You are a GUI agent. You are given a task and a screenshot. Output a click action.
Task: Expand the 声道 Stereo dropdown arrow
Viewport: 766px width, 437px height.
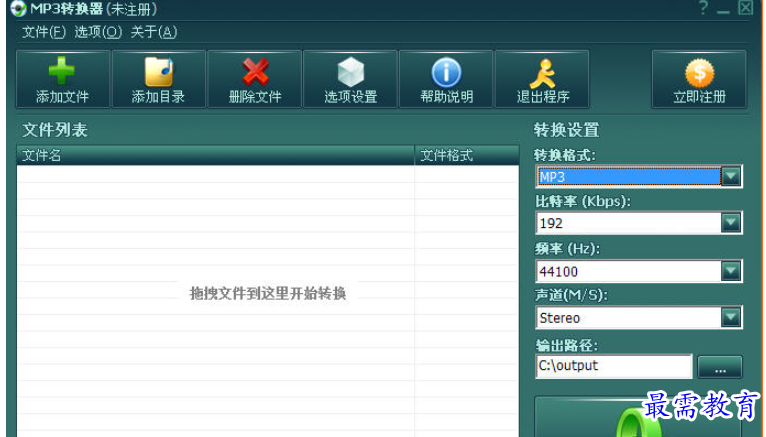731,317
